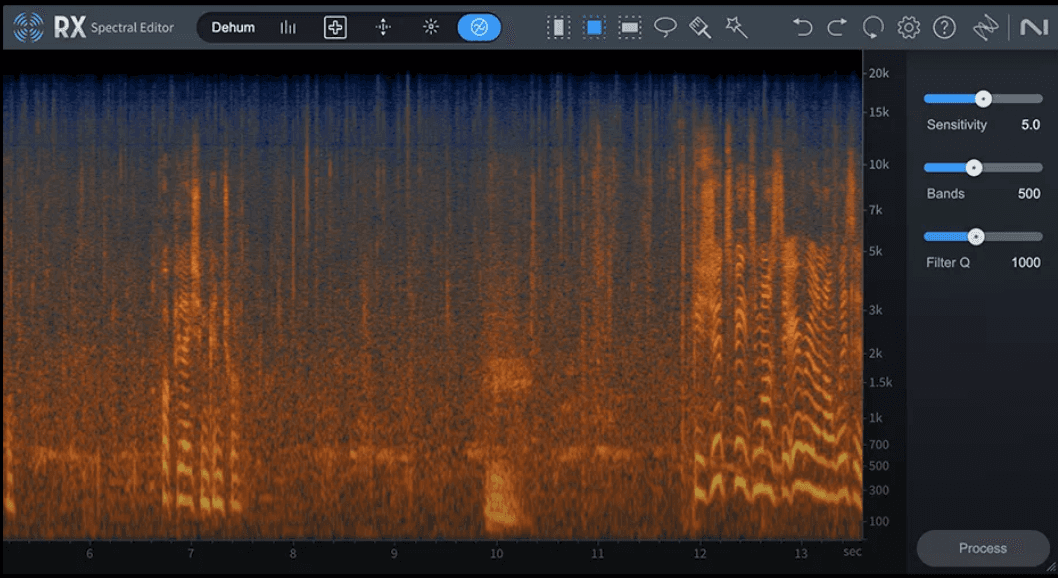Screen dimensions: 1058x578
Task: Select the four-way arrows Pattern mode icon
Action: coord(383,28)
